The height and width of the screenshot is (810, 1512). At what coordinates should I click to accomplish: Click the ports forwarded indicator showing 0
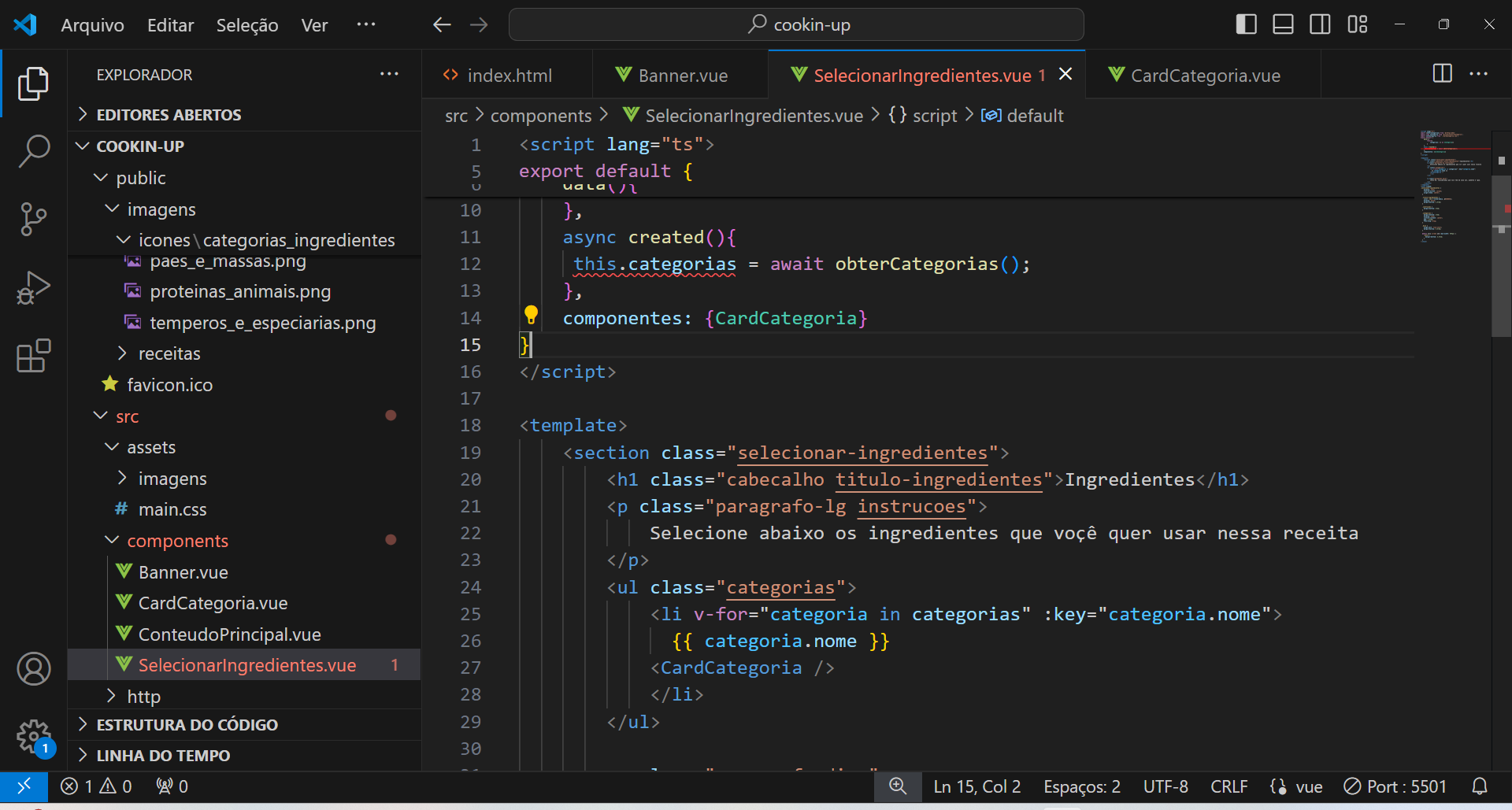tap(172, 786)
